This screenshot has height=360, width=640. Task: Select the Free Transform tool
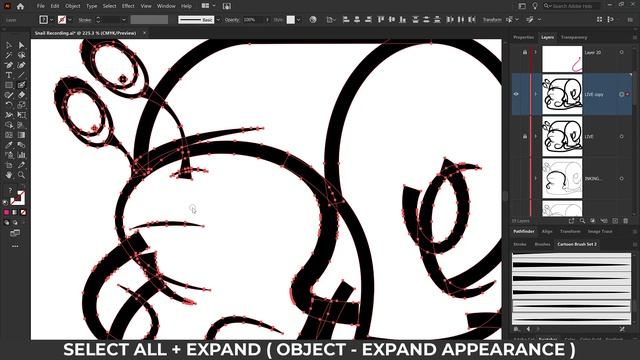point(21,115)
